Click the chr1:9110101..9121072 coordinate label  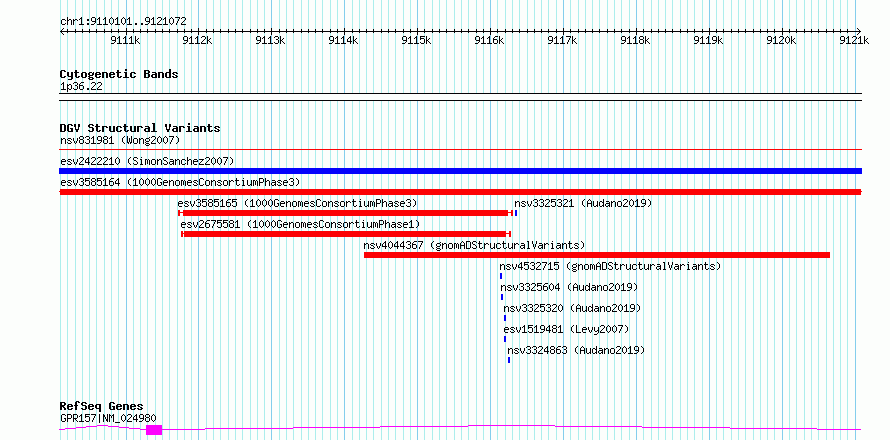tap(123, 22)
